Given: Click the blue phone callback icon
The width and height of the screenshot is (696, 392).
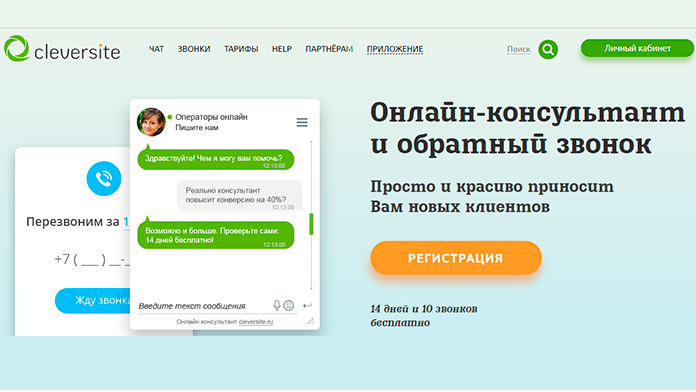Looking at the screenshot, I should (104, 178).
